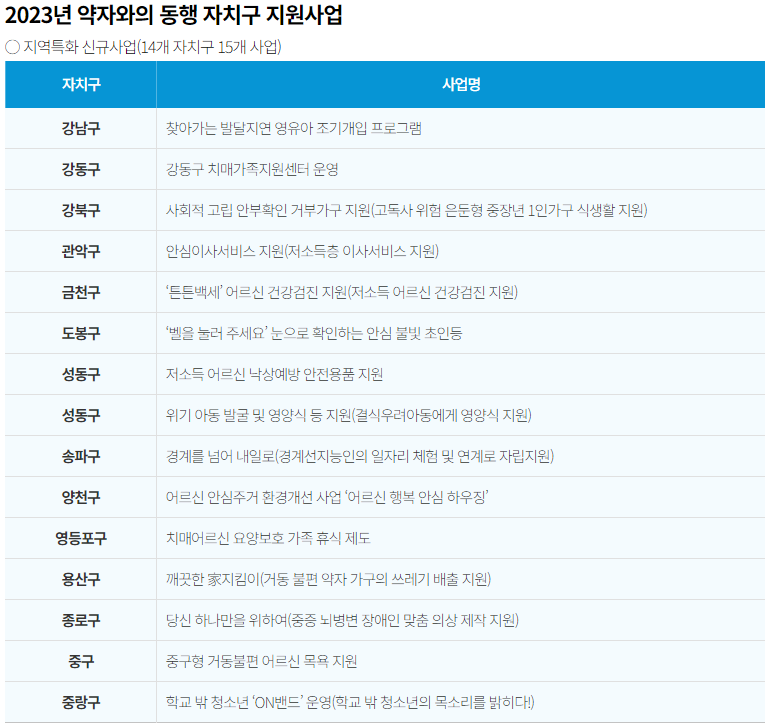Select the '양천구' district cell
The image size is (773, 728).
click(x=81, y=497)
